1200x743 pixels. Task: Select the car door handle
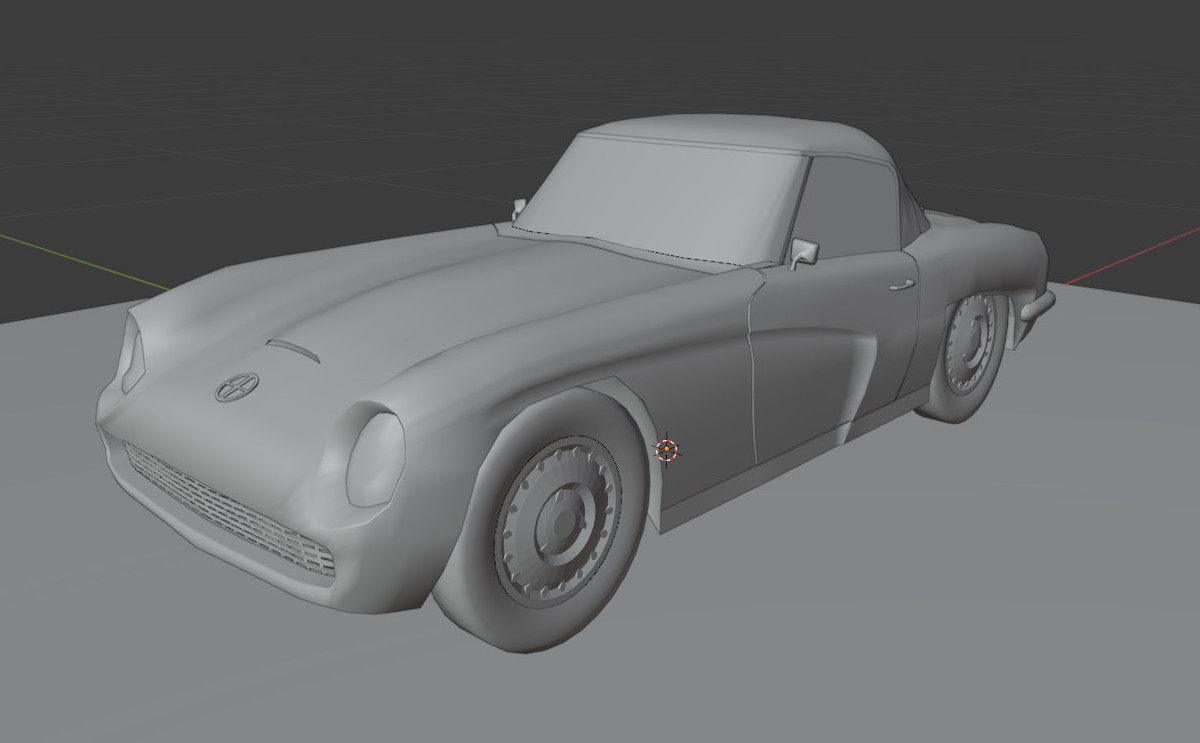pyautogui.click(x=900, y=285)
